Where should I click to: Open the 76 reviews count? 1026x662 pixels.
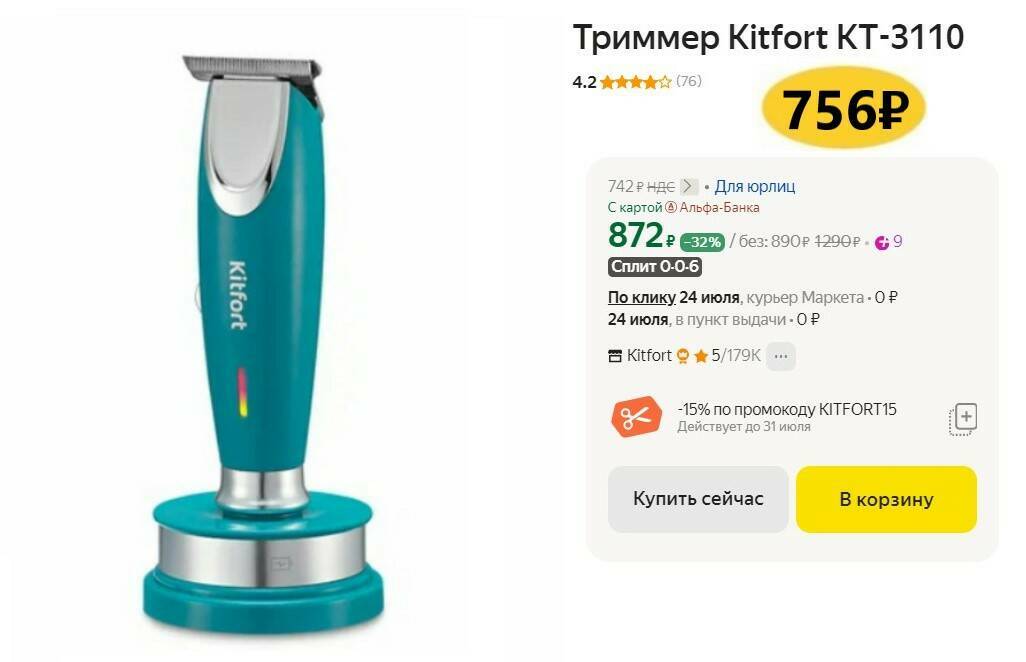(688, 82)
